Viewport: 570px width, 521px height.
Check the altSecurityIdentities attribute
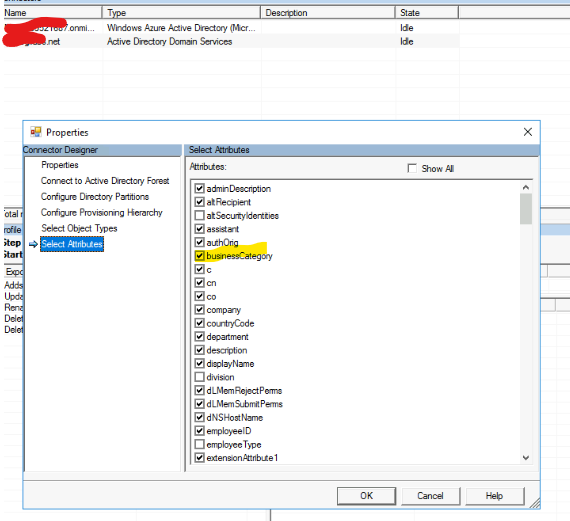pos(199,215)
